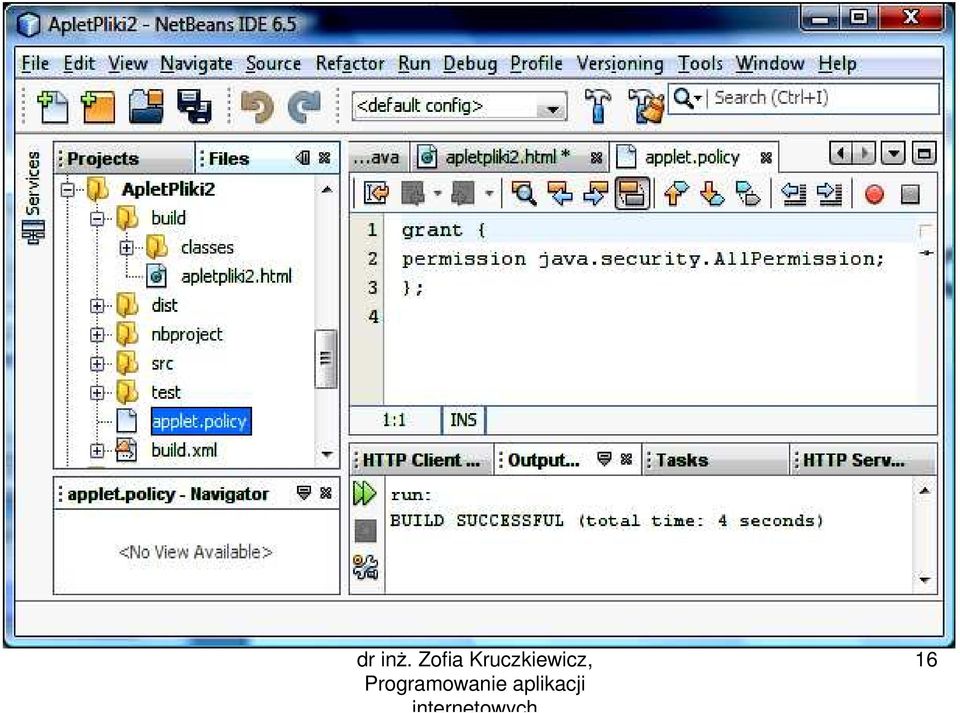Expand the build.xml node
960x713 pixels.
pyautogui.click(x=97, y=451)
